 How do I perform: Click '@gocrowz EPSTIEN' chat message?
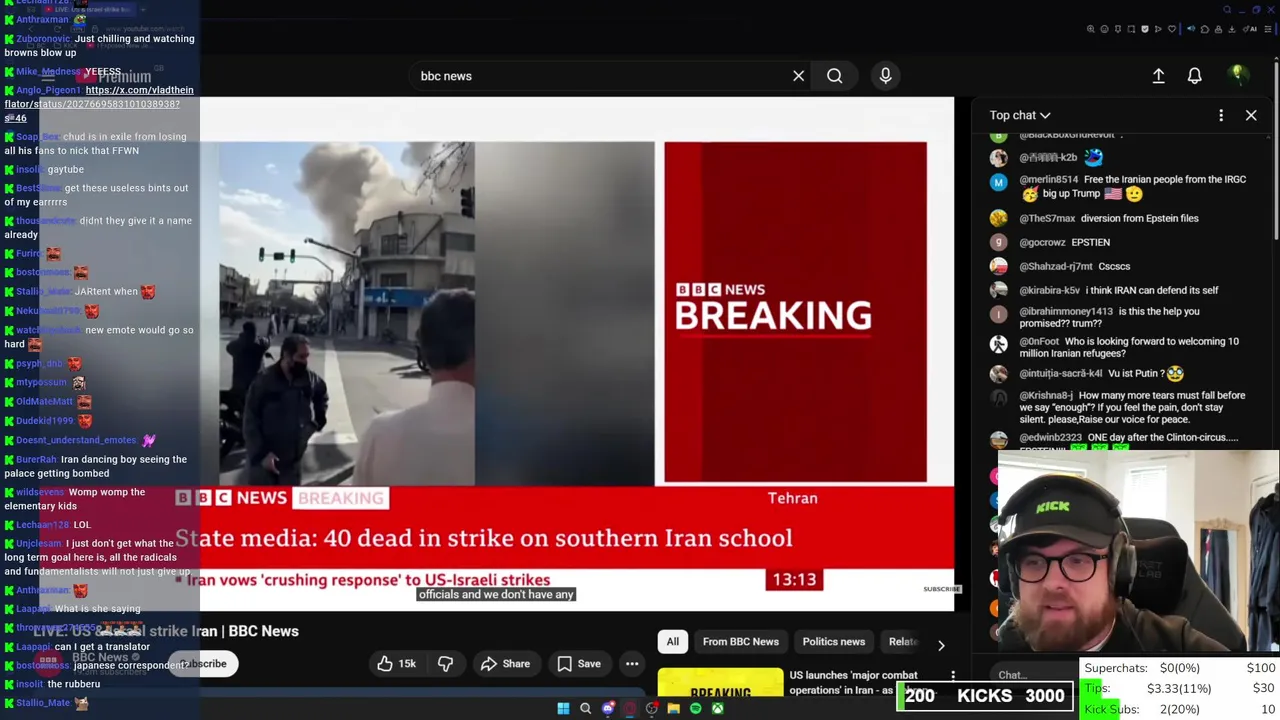(x=1064, y=242)
